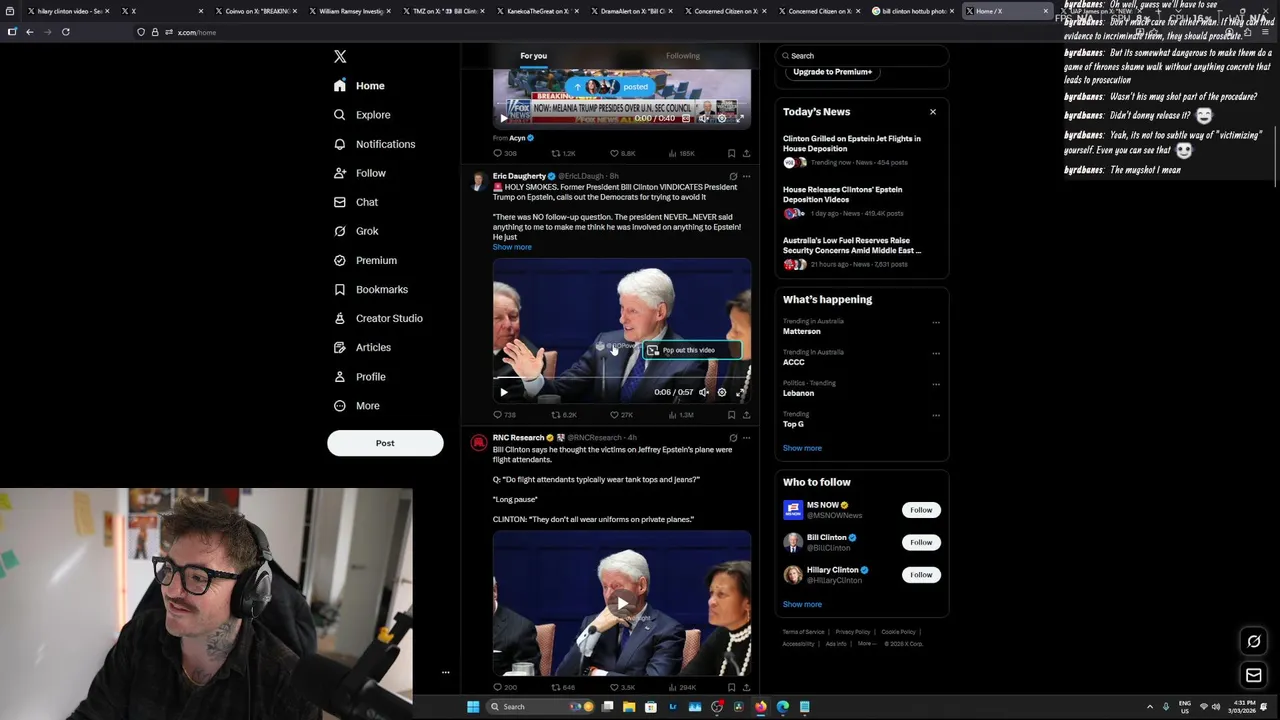This screenshot has height=720, width=1280.
Task: Open the floating Grok button
Action: pyautogui.click(x=1254, y=641)
